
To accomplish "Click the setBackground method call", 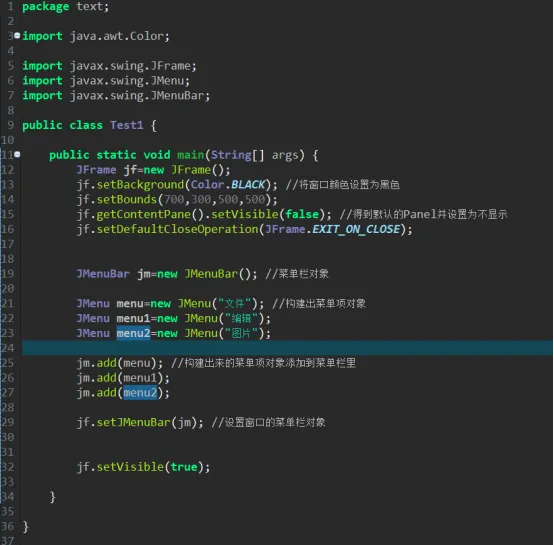I will pos(140,184).
